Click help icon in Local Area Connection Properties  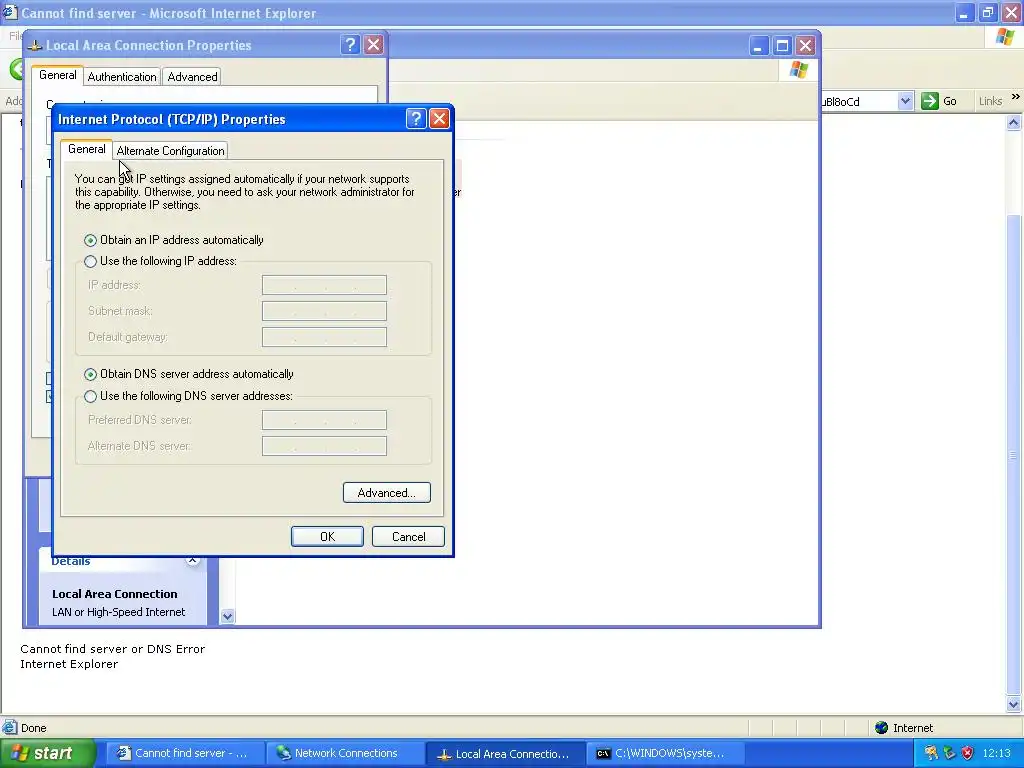point(350,44)
